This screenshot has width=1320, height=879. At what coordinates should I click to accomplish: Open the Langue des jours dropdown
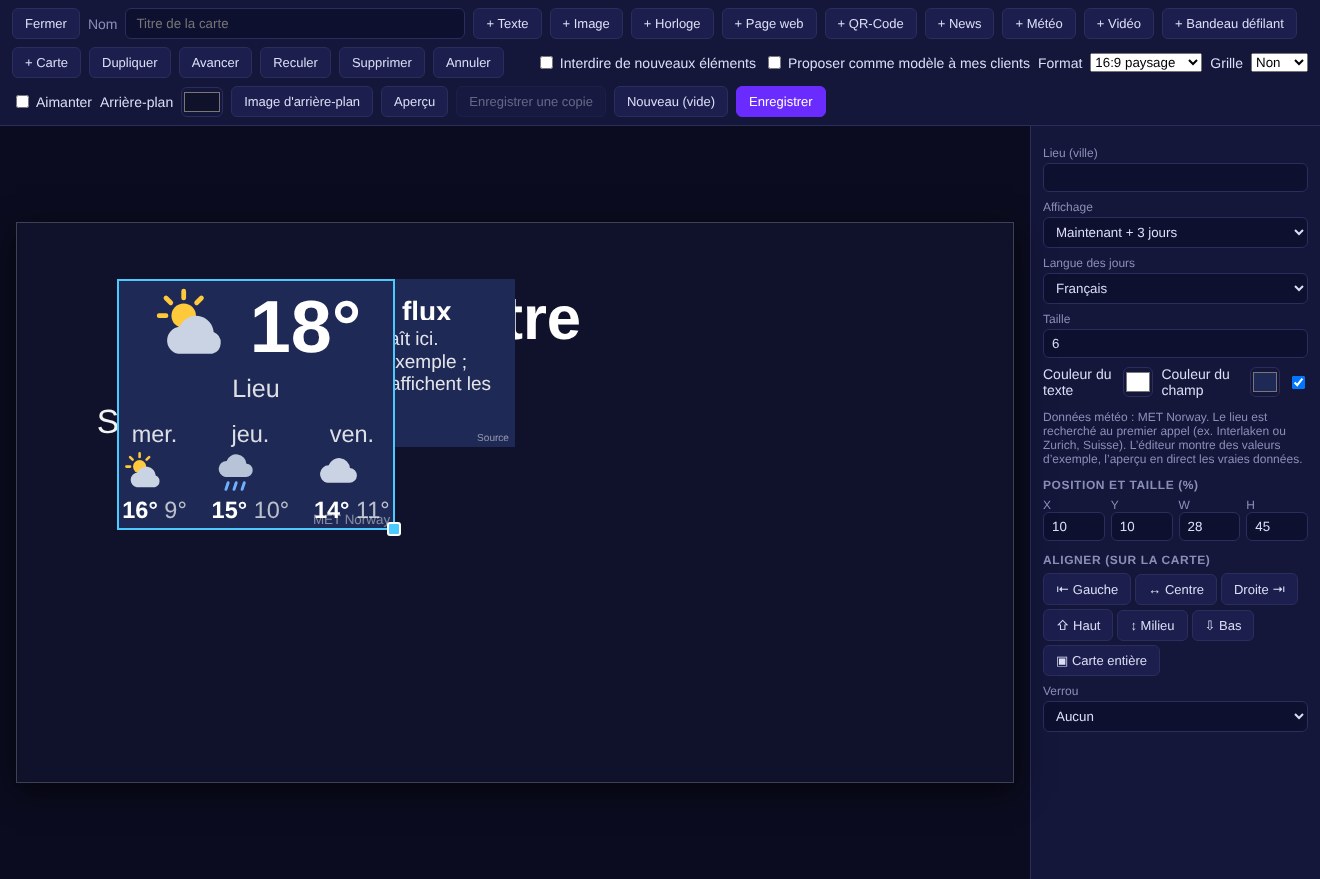pos(1175,288)
